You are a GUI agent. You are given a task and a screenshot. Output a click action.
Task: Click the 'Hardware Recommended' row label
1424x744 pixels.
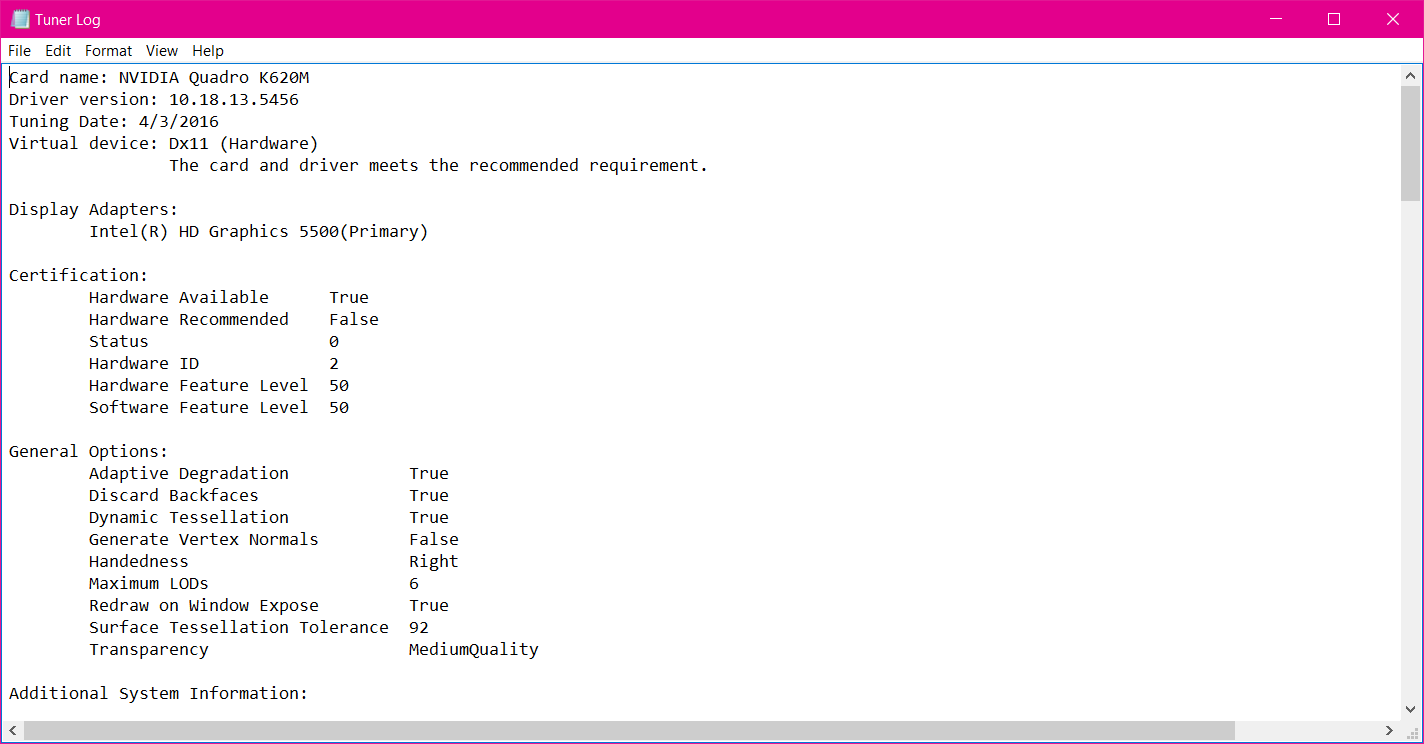pos(189,319)
